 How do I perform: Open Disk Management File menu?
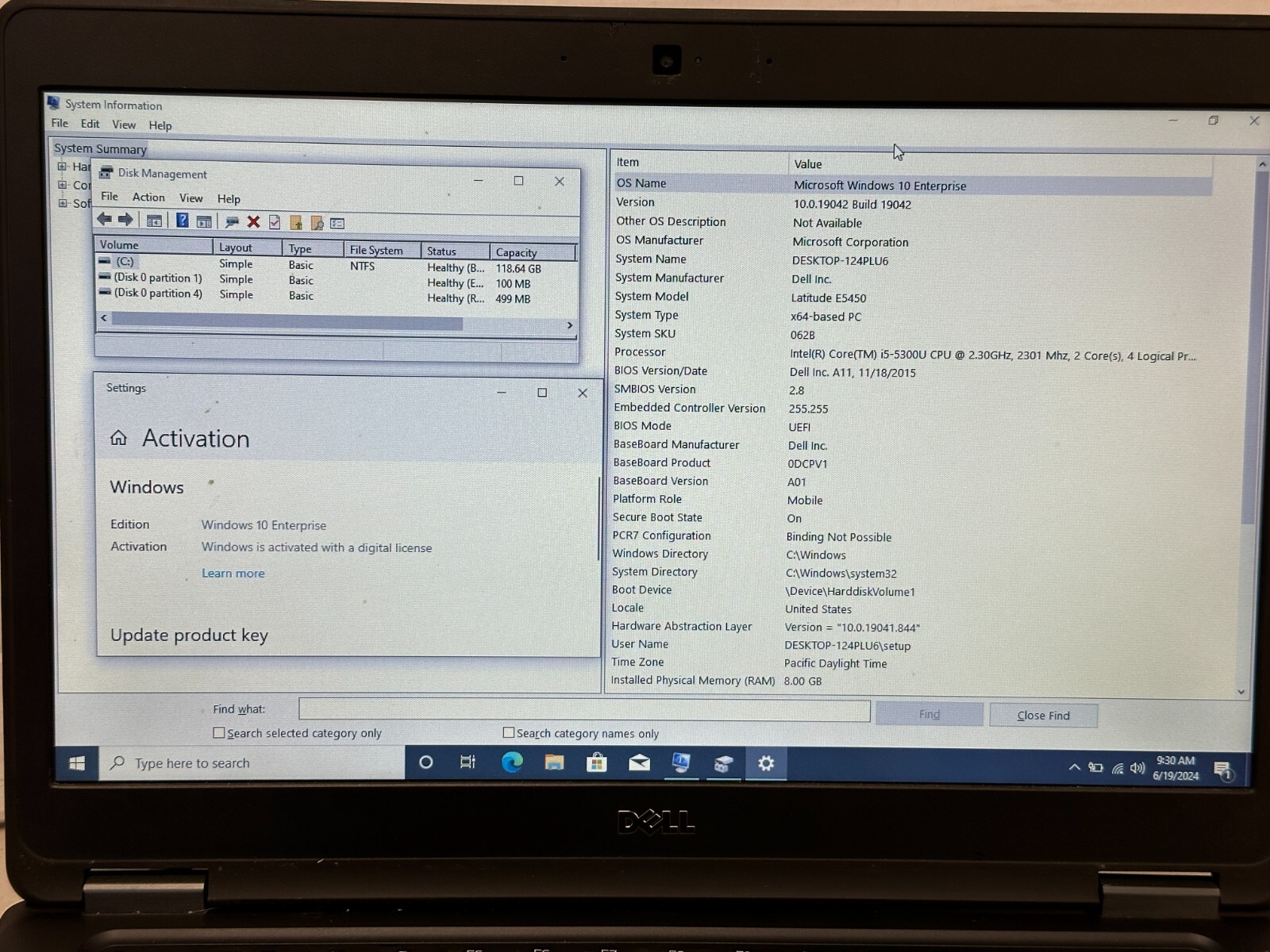(x=110, y=196)
